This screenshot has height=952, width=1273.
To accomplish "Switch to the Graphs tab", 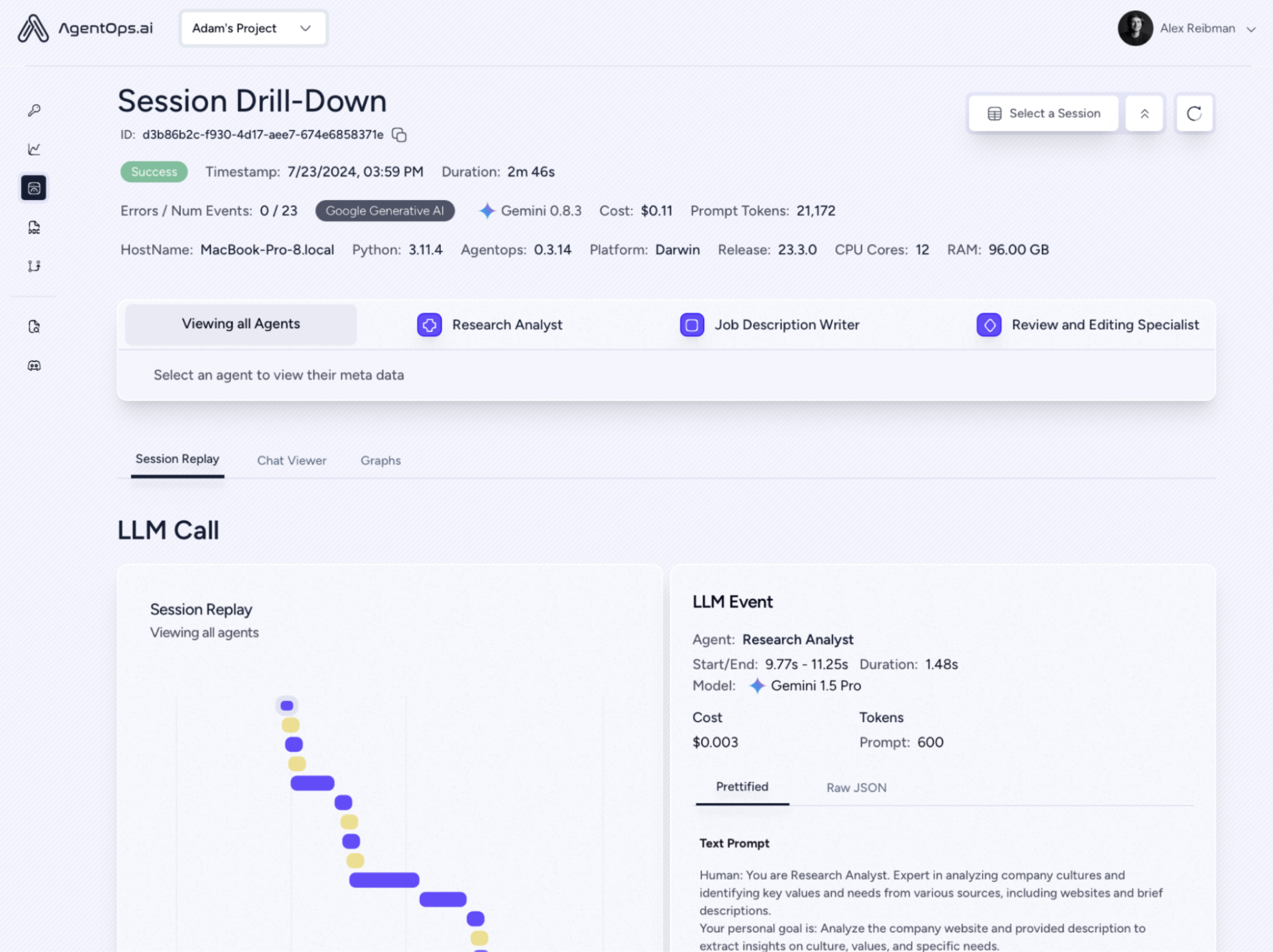I will pos(380,460).
